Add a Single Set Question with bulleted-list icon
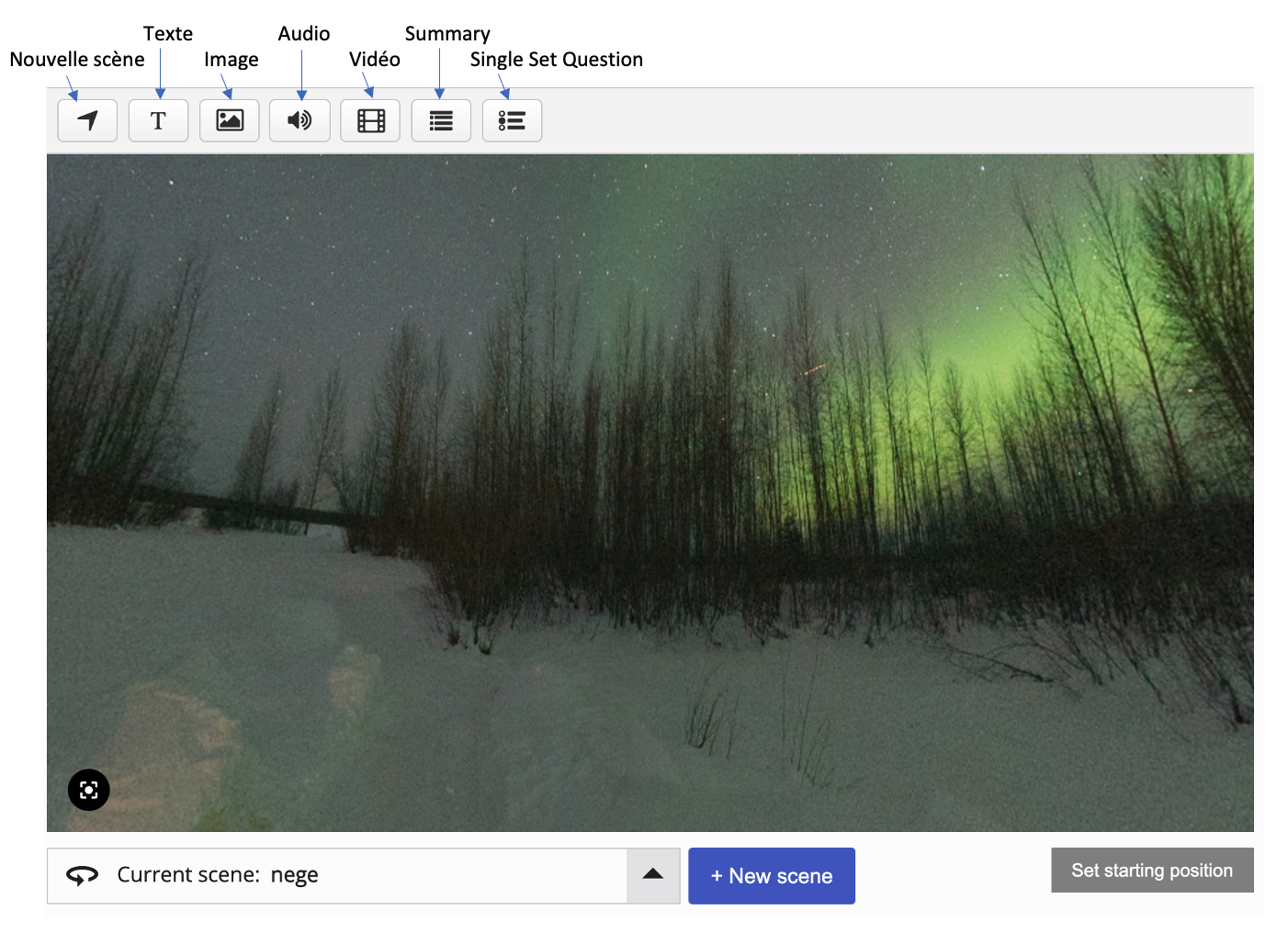The width and height of the screenshot is (1288, 944). pos(512,120)
